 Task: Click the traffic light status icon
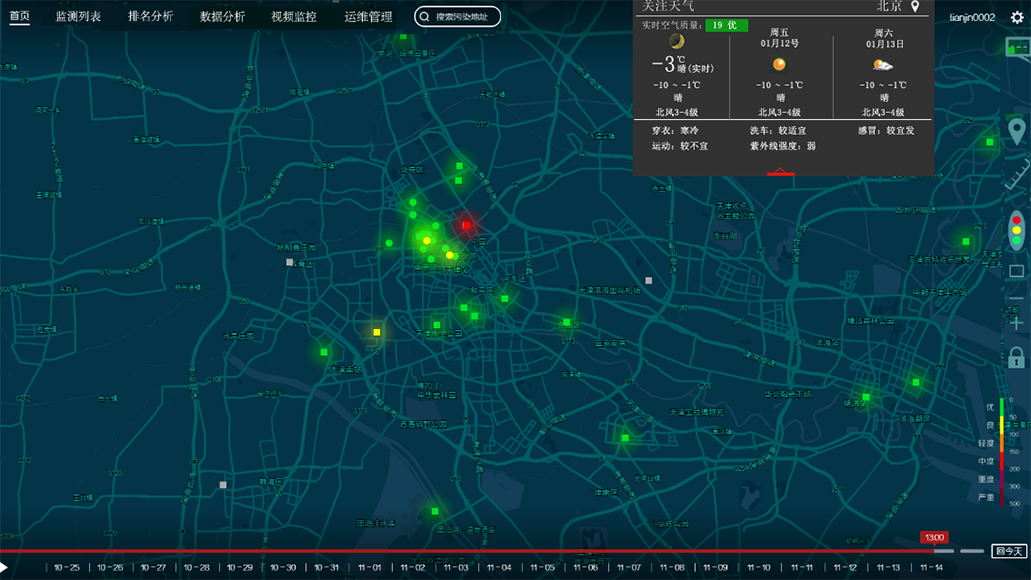pos(1017,230)
